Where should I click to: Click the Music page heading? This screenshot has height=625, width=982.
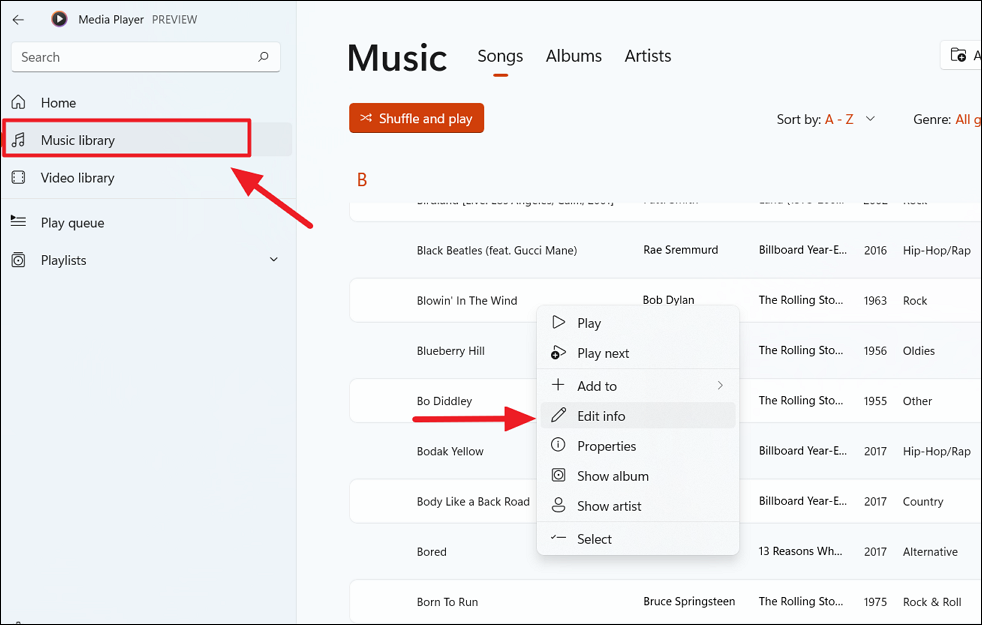[x=397, y=58]
